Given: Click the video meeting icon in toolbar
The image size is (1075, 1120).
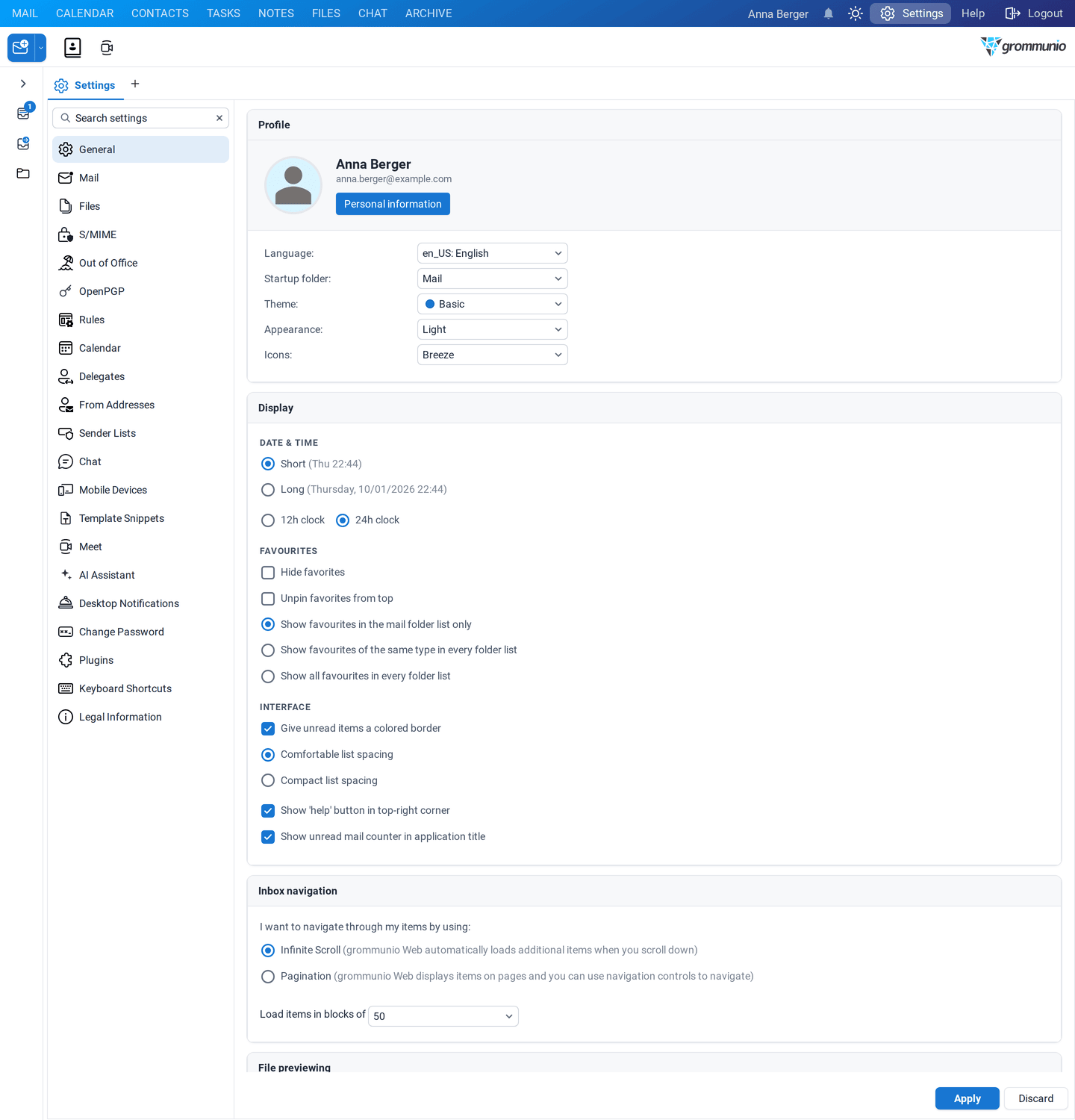Looking at the screenshot, I should [107, 48].
